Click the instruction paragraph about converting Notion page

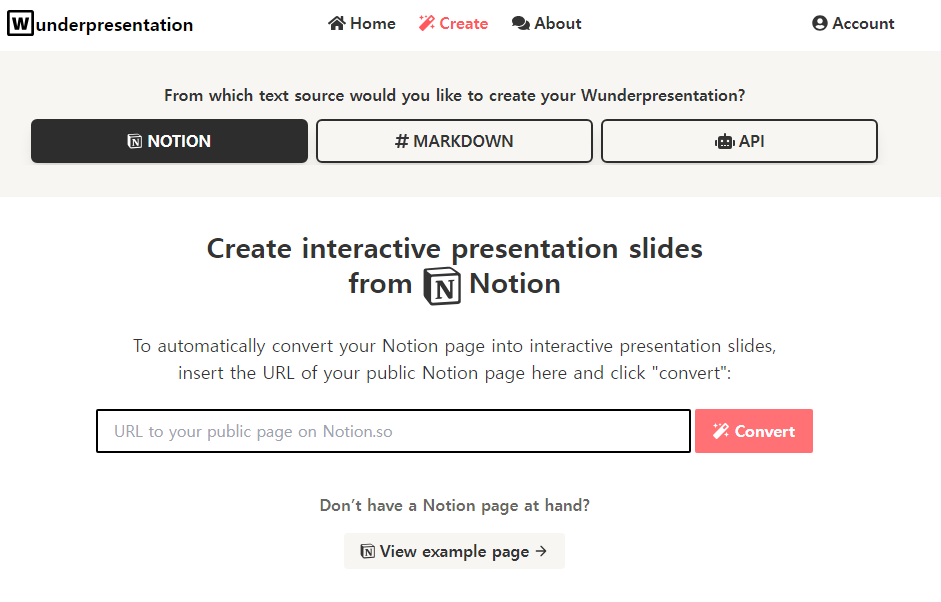pyautogui.click(x=454, y=359)
